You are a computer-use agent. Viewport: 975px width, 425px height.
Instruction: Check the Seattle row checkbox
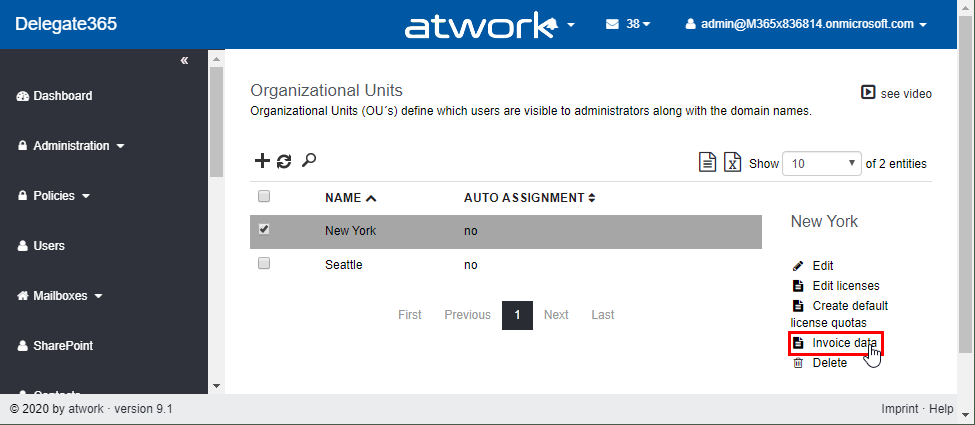click(x=264, y=264)
